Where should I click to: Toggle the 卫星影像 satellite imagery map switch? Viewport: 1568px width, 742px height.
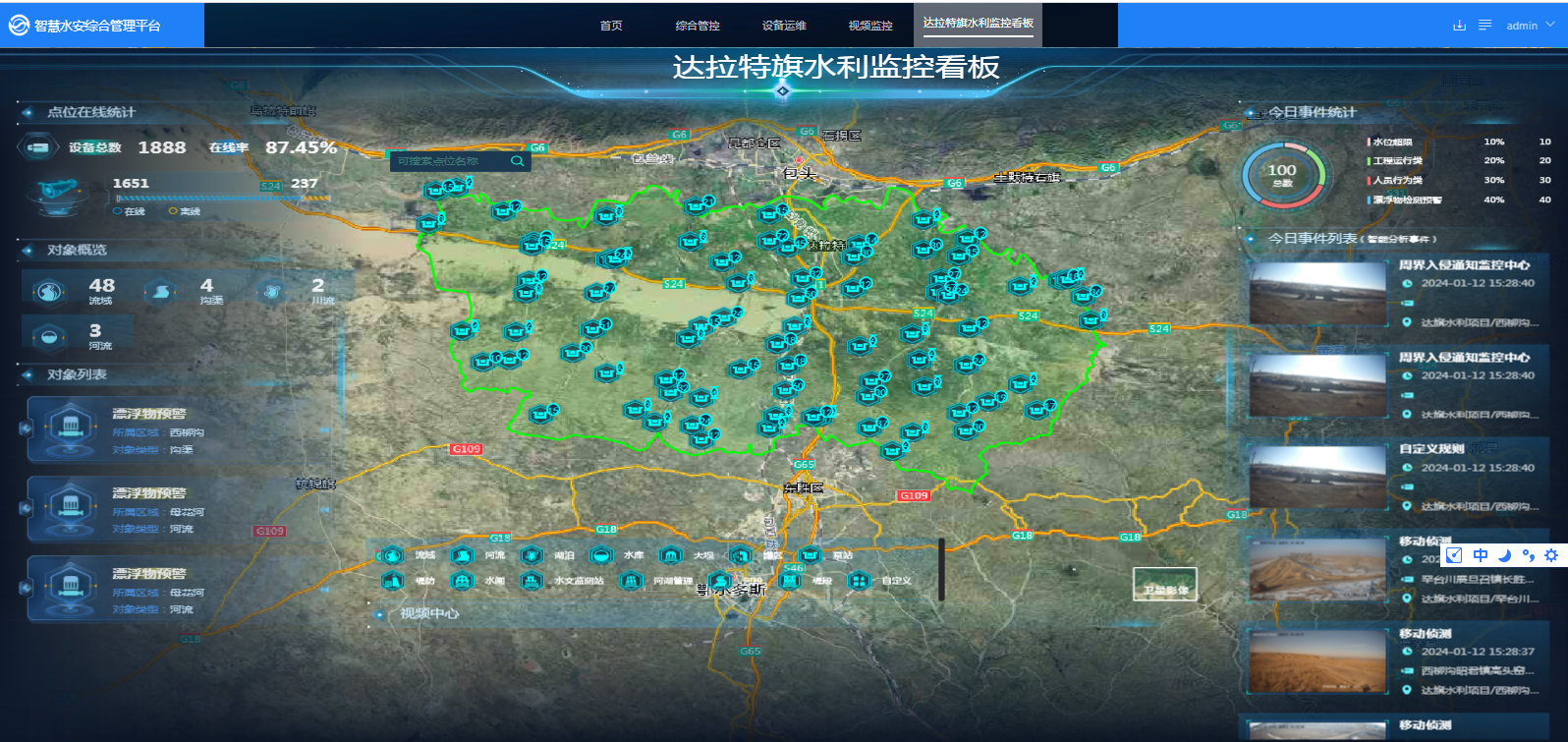pos(1164,584)
